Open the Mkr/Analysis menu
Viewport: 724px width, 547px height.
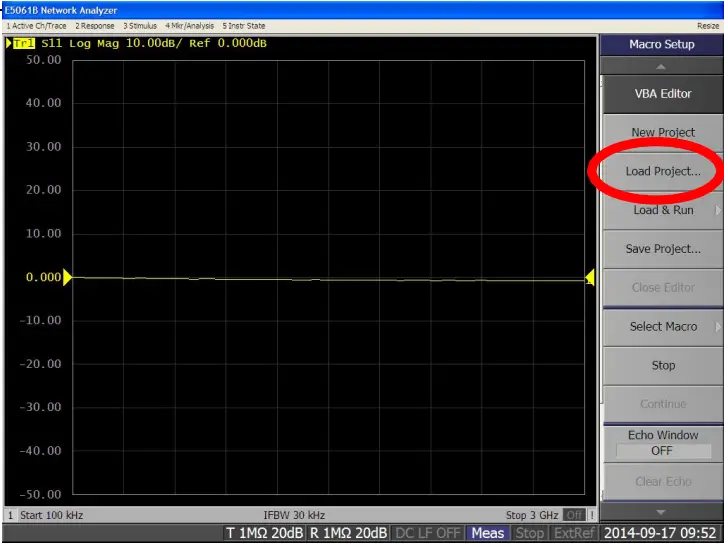190,26
